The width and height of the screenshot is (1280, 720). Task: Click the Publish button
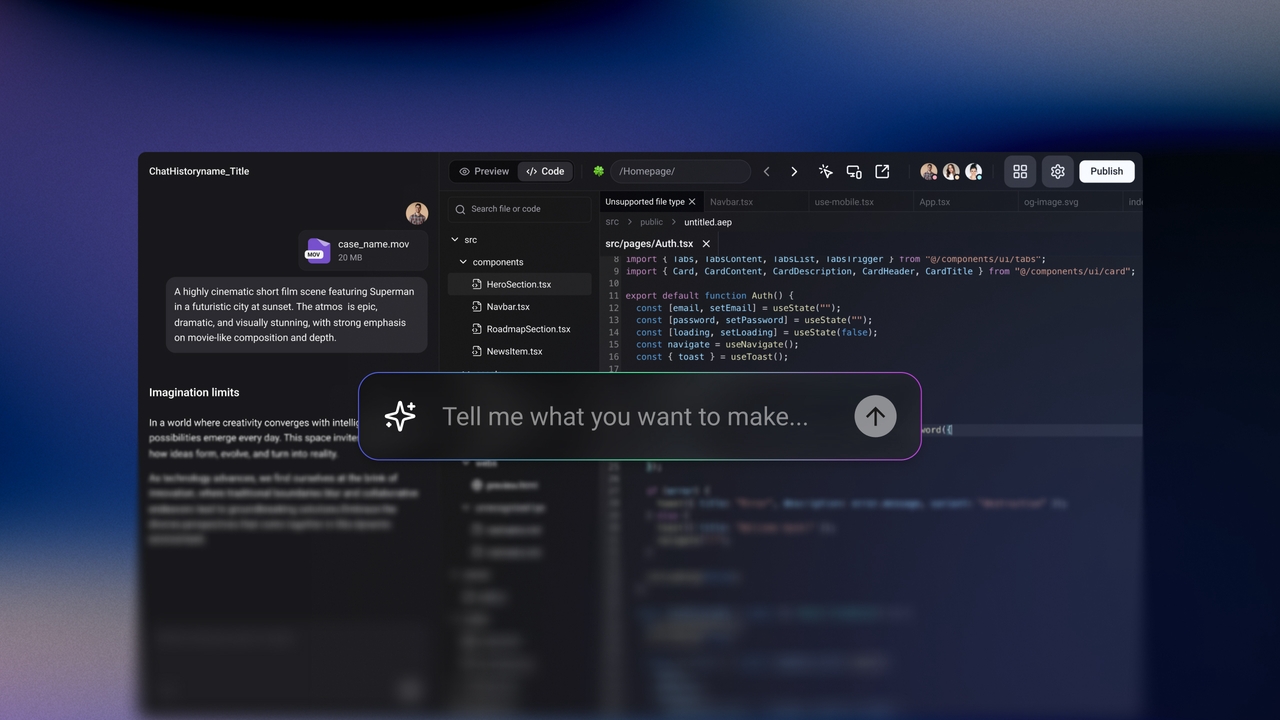click(x=1106, y=171)
